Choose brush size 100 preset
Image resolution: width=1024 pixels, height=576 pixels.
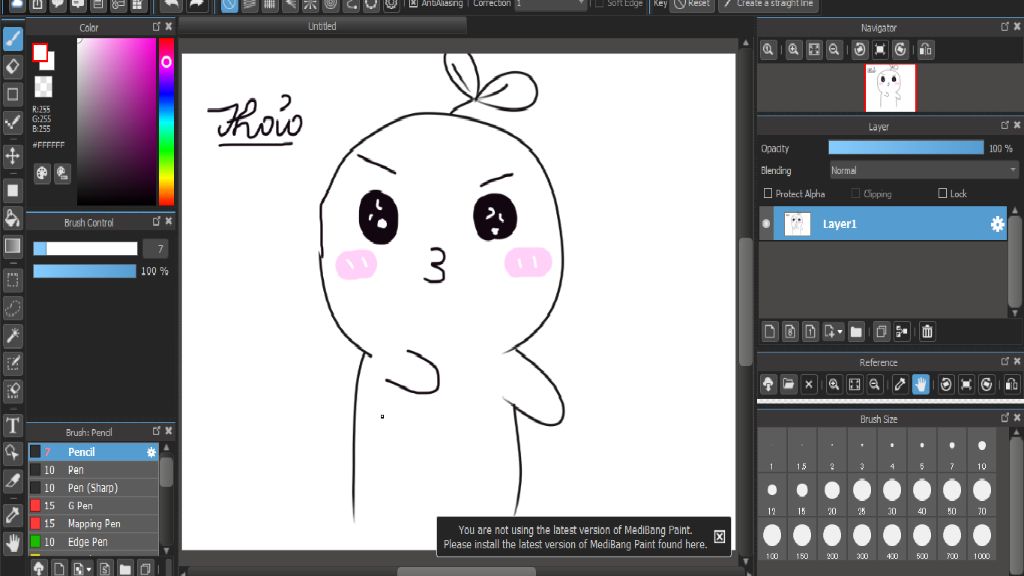(772, 541)
